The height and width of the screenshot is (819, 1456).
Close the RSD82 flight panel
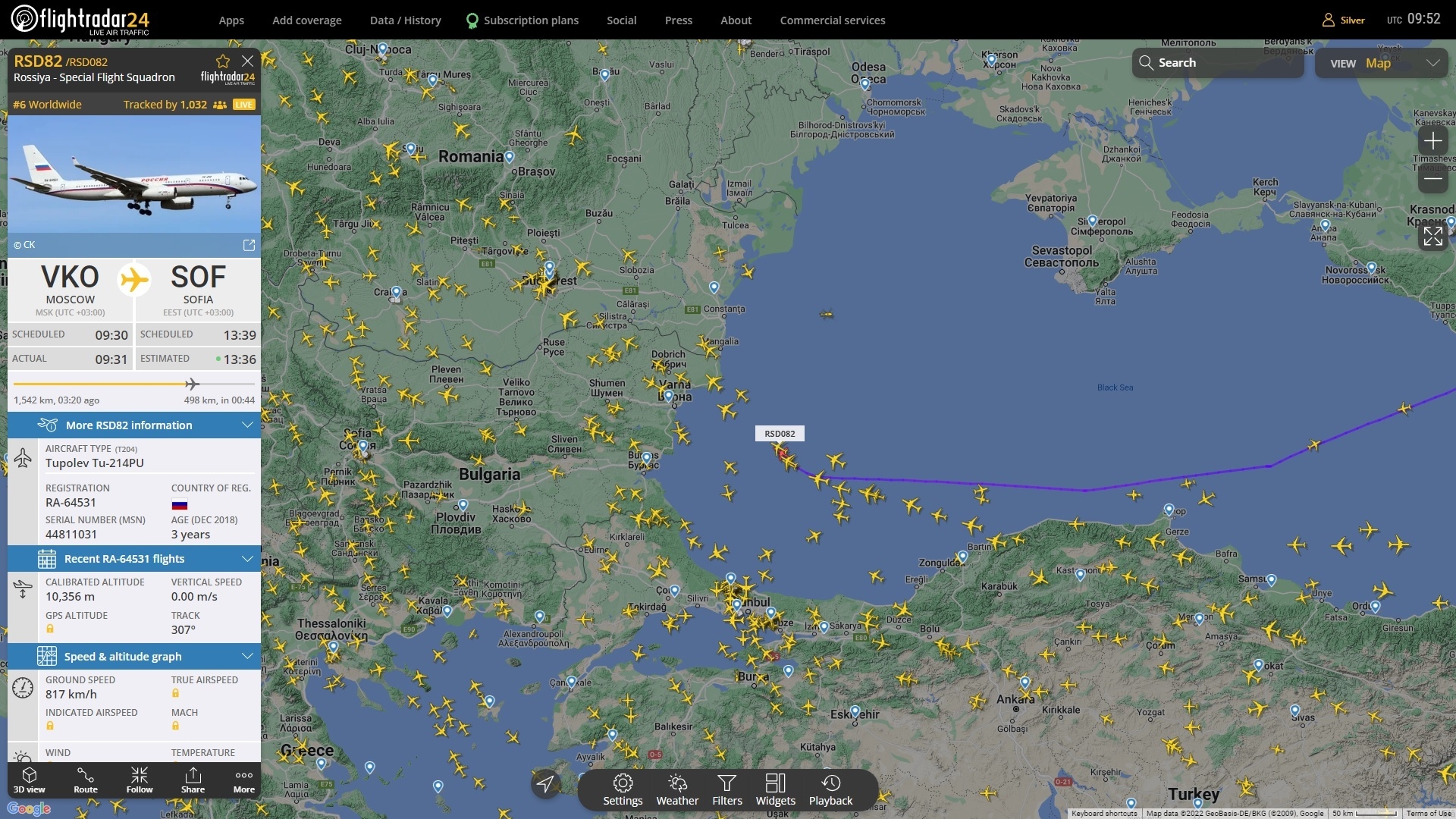[x=247, y=61]
